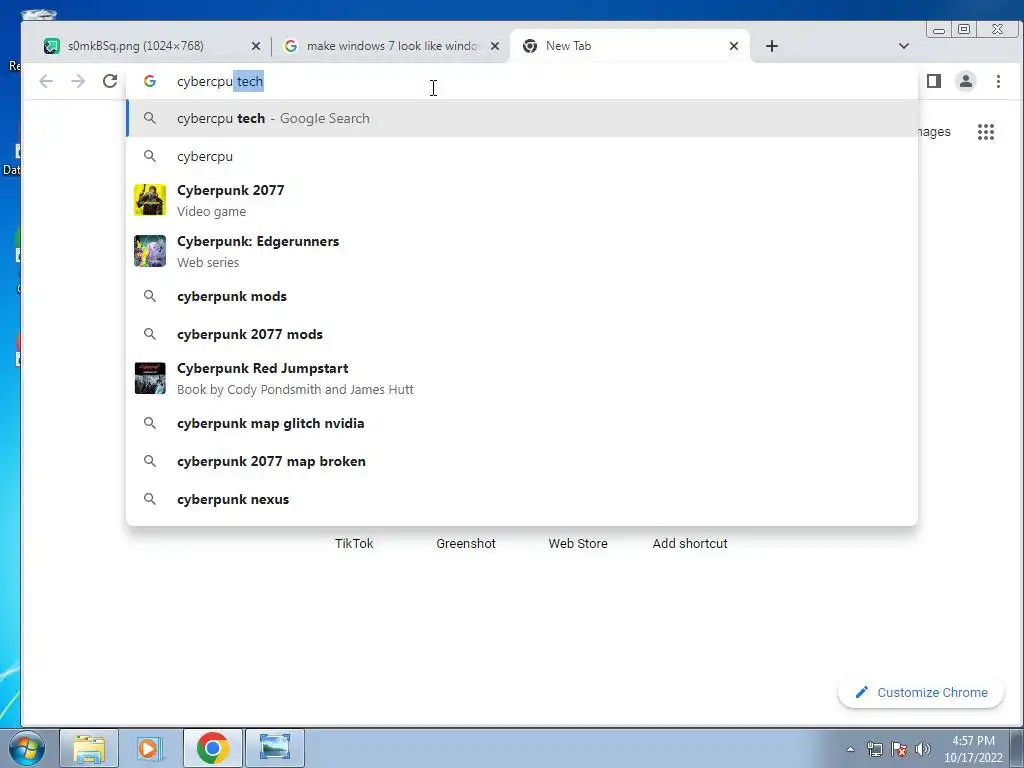
Task: Switch to make windows 7 tab
Action: tap(392, 46)
